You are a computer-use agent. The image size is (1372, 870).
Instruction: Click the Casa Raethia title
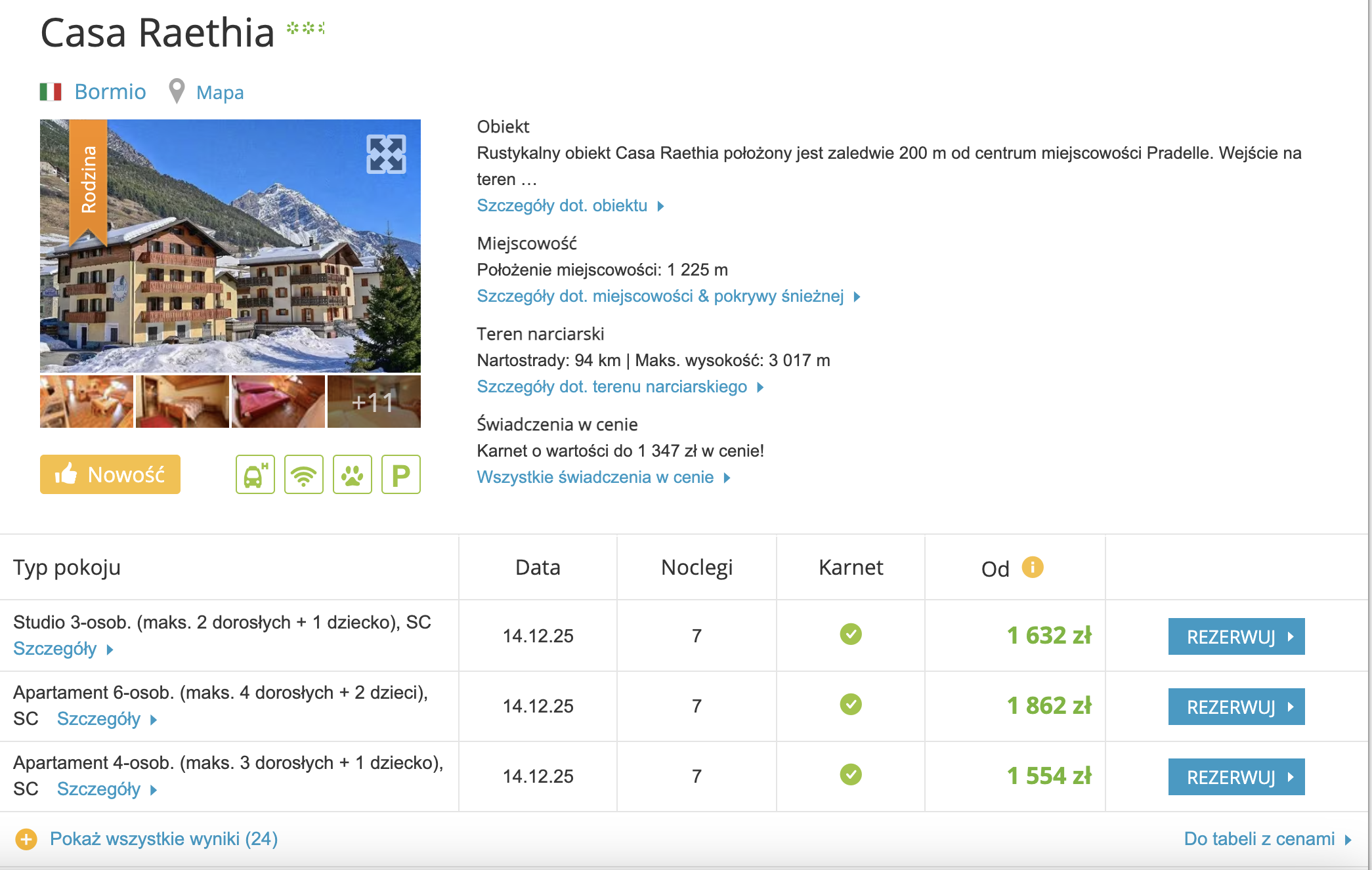click(158, 32)
